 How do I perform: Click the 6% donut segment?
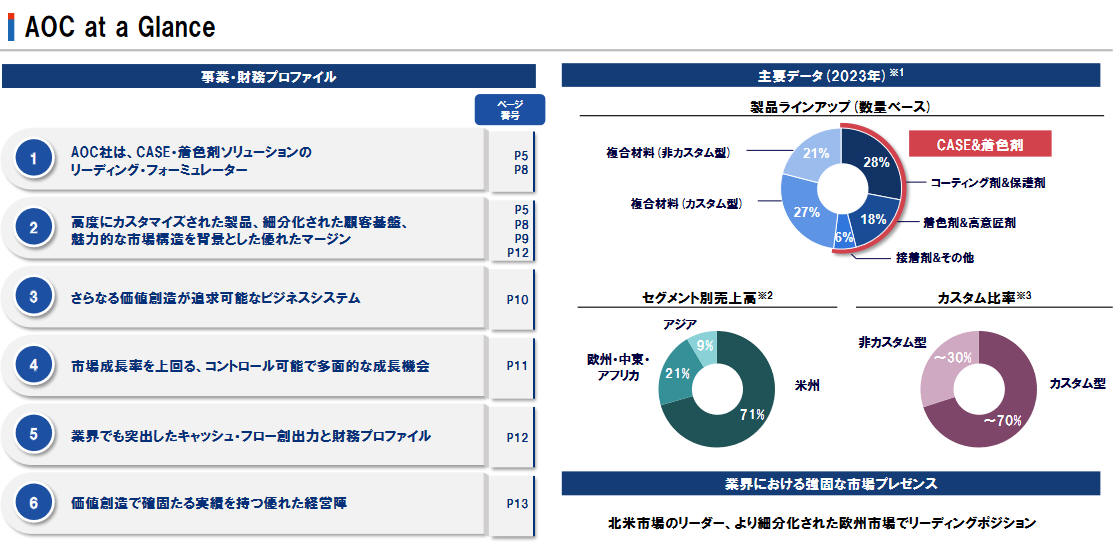(x=844, y=237)
